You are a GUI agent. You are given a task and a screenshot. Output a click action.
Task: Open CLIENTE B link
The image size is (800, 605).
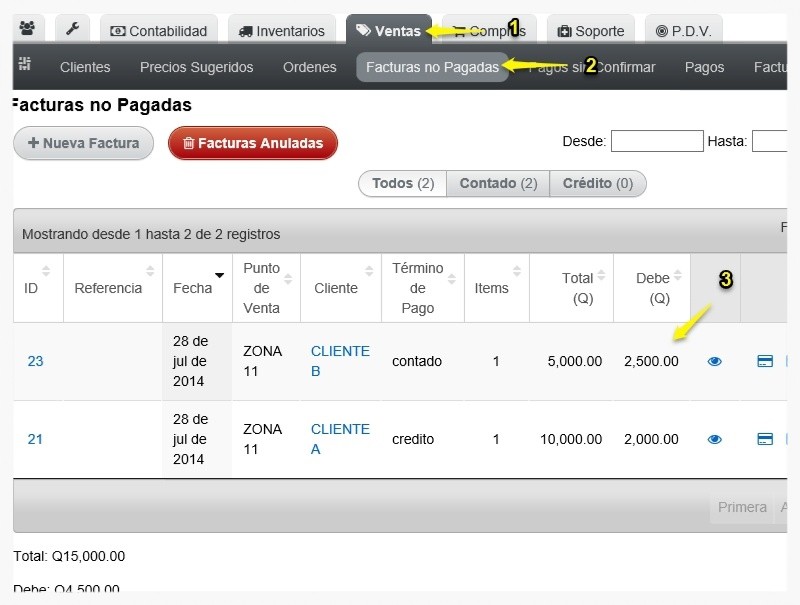(340, 361)
